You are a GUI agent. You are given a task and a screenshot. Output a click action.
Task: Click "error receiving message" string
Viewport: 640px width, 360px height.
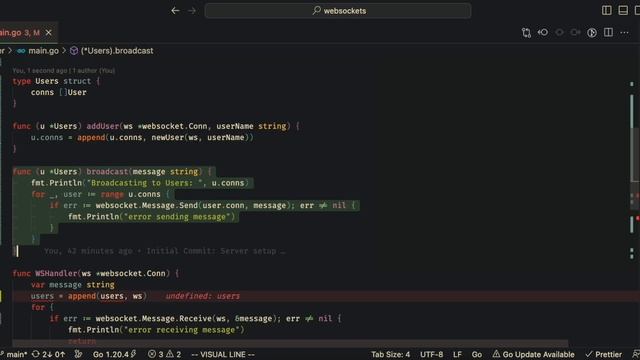pos(184,329)
